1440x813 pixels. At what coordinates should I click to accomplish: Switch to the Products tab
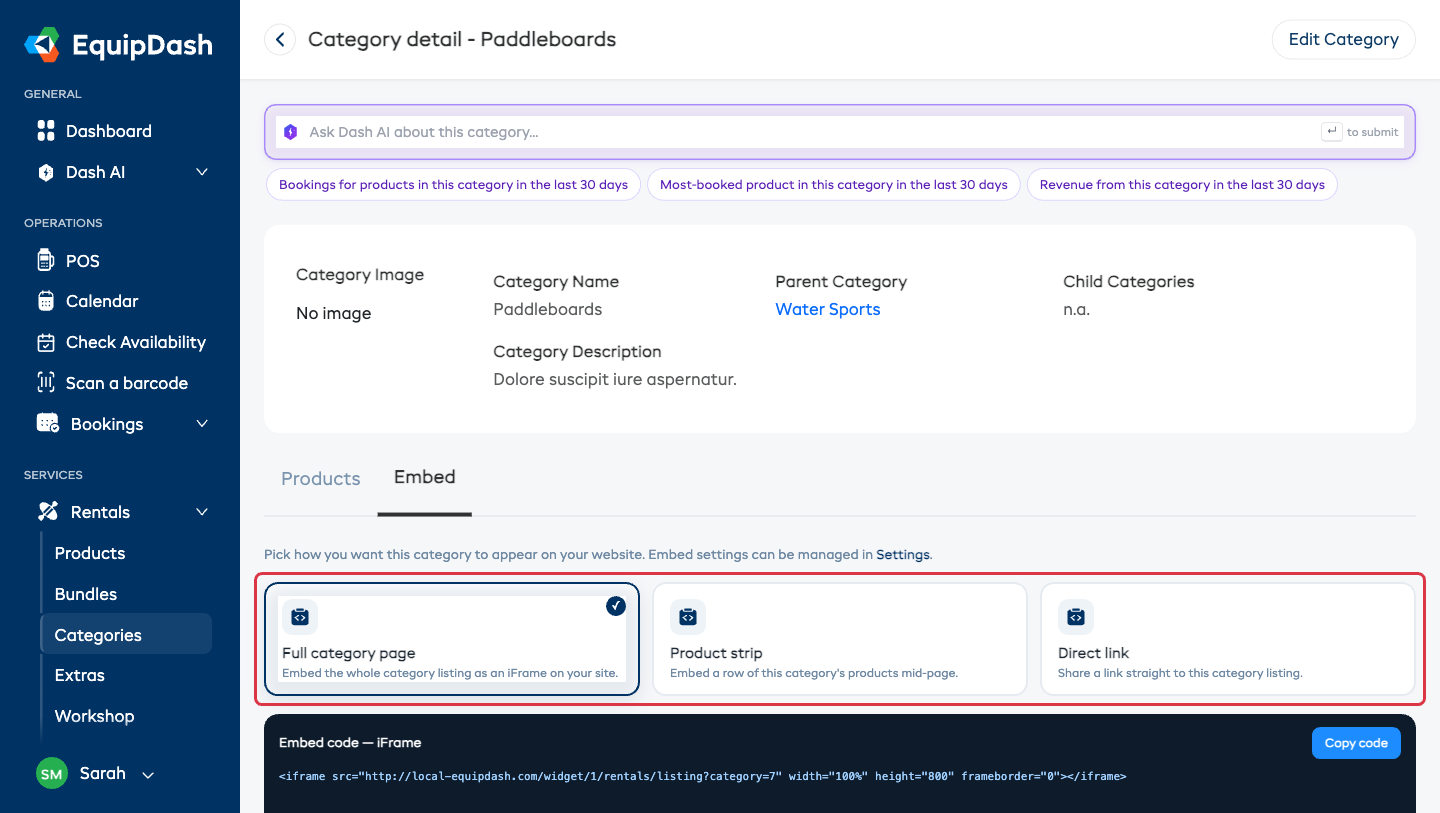(321, 479)
